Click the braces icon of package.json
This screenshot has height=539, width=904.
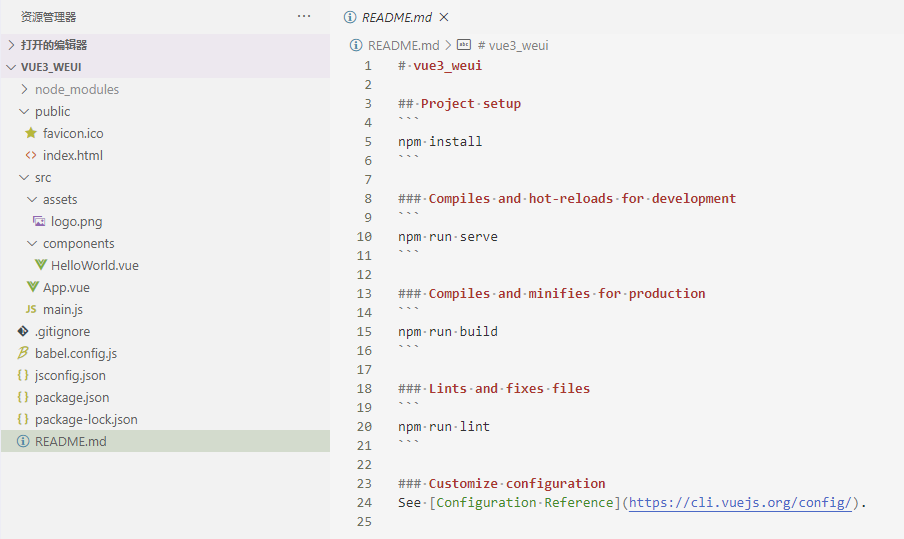23,397
